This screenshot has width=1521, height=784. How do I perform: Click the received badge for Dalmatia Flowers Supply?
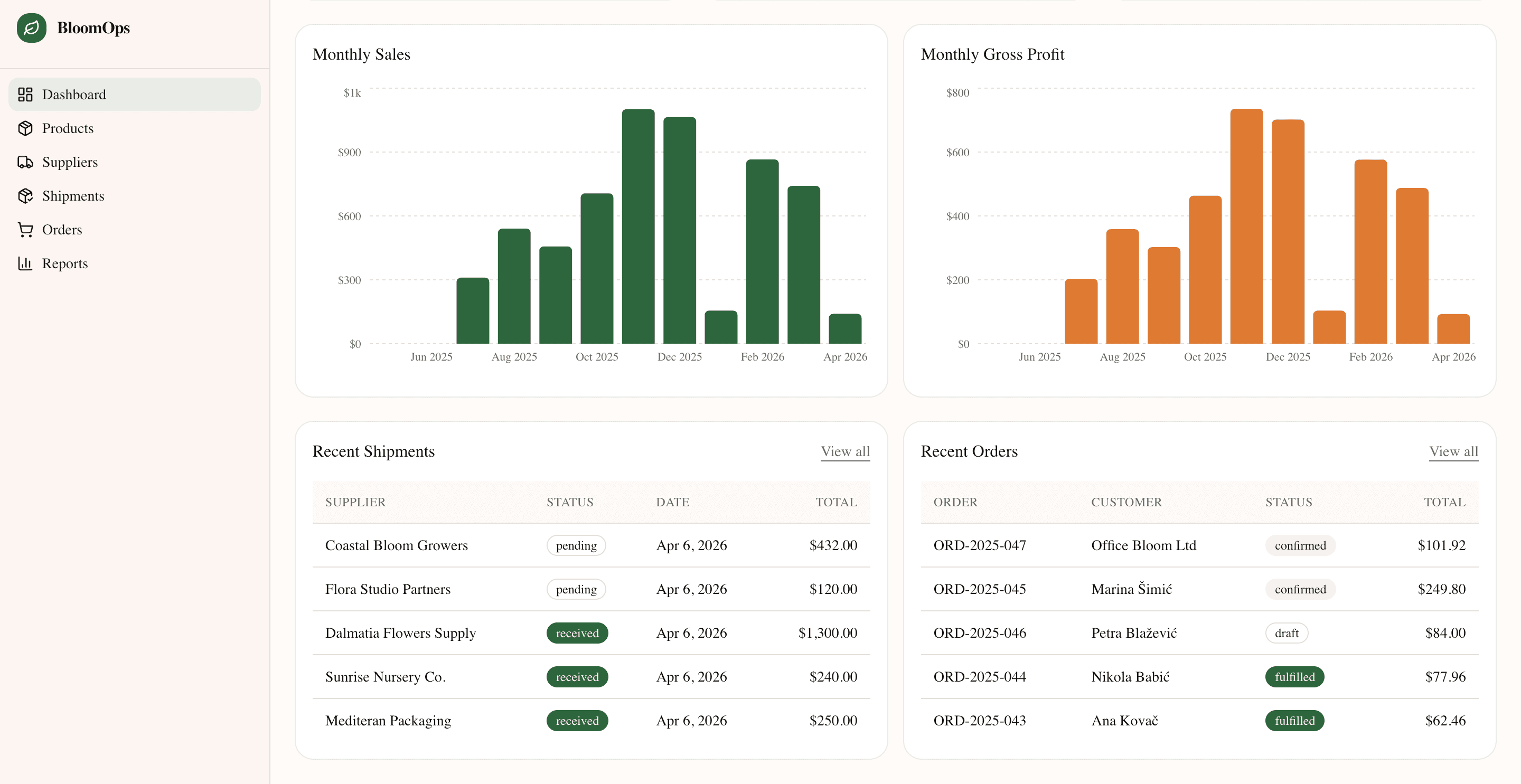(x=577, y=632)
